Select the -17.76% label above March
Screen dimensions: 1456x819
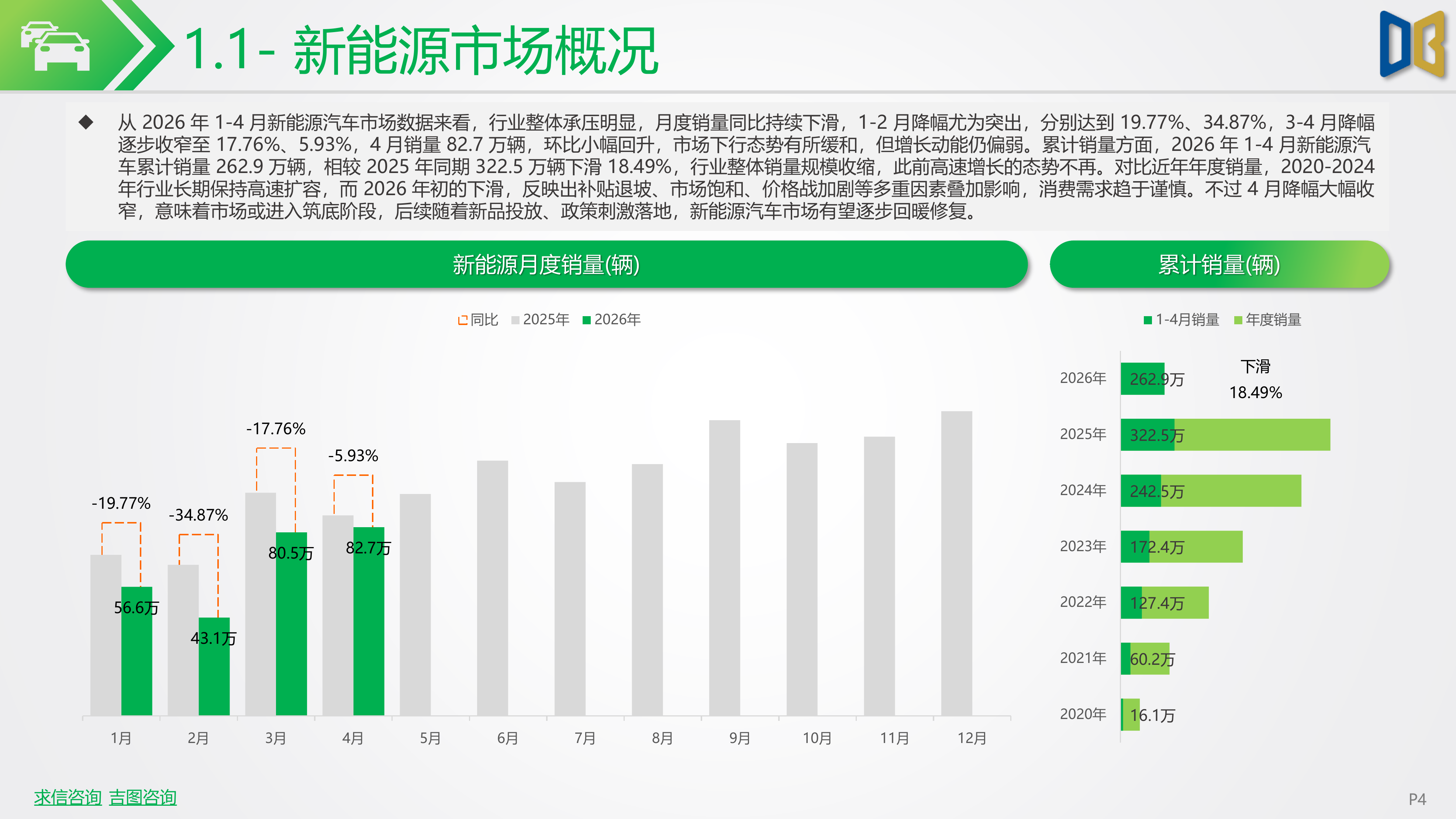[x=276, y=428]
